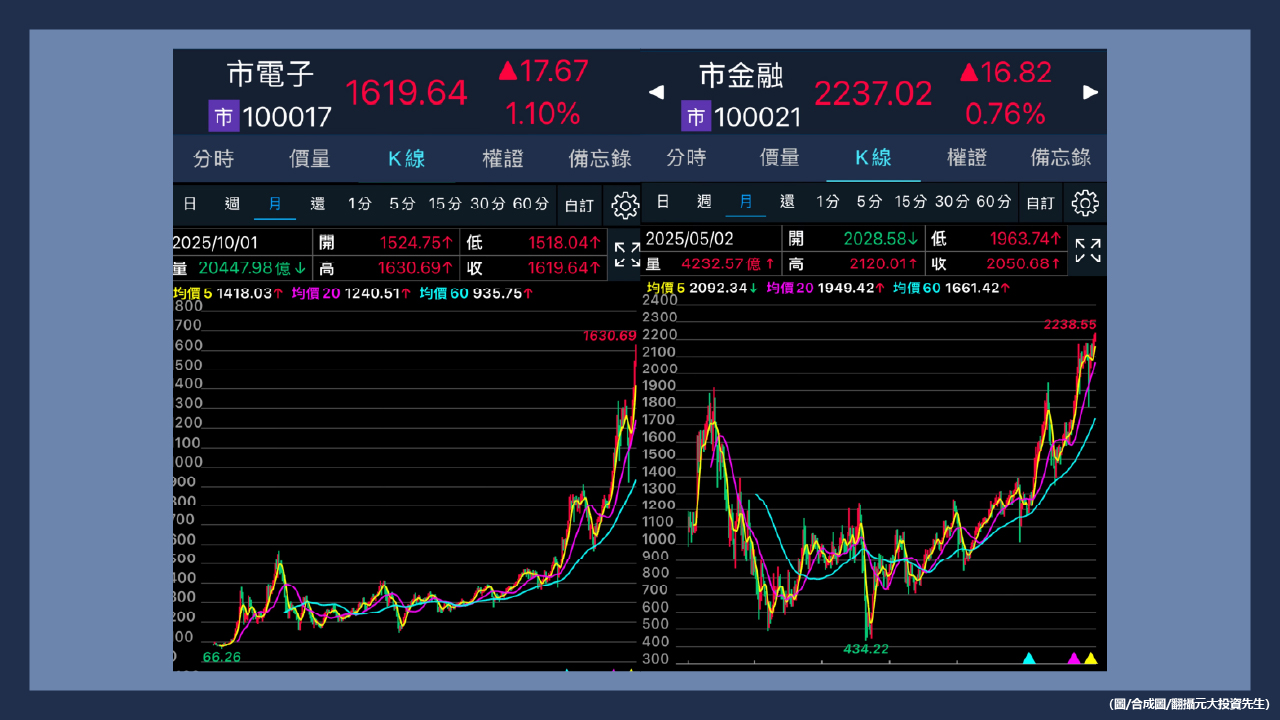
Task: Expand 市金融 chart to fullscreen
Action: [1088, 251]
